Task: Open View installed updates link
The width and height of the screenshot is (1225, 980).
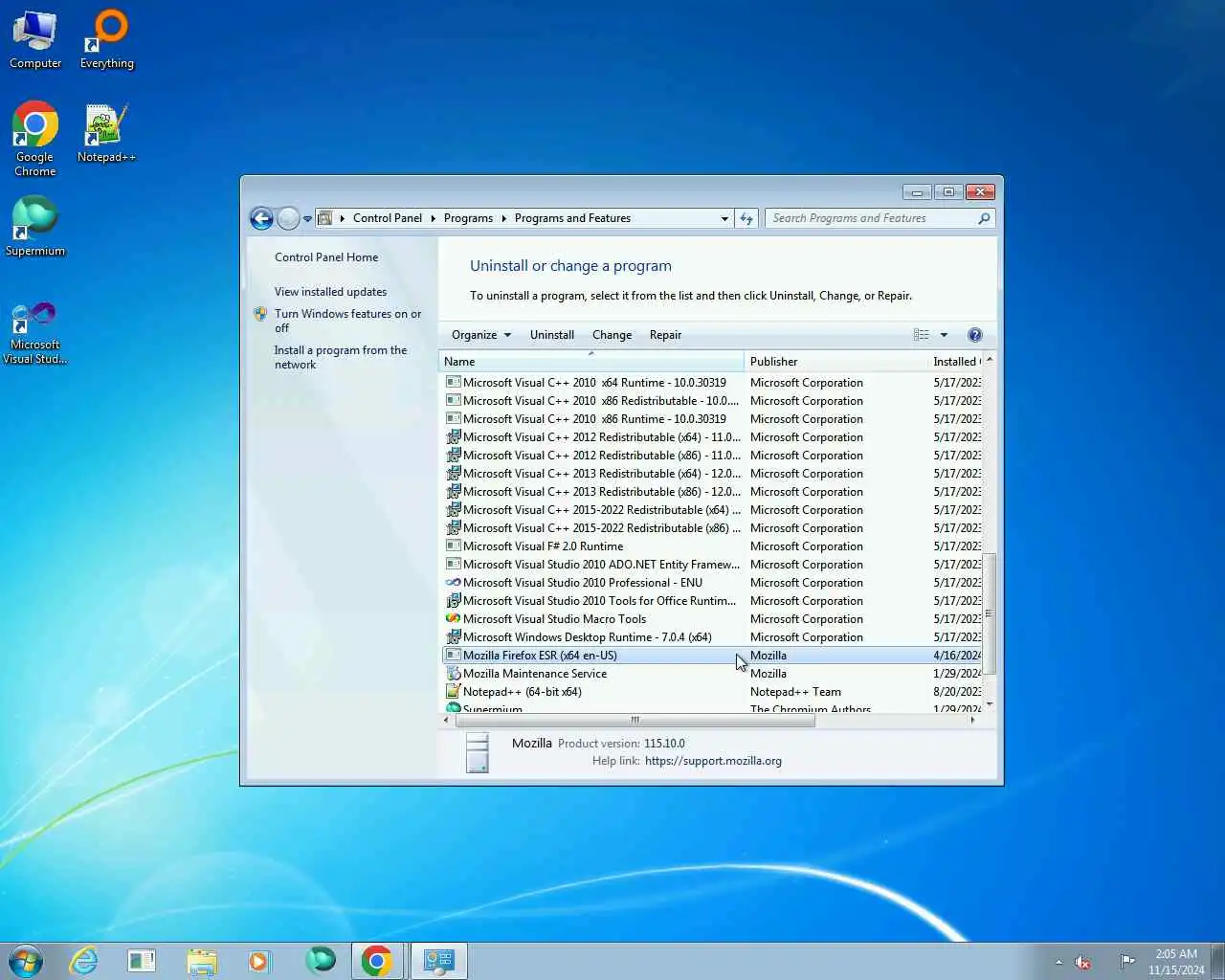Action: [330, 292]
